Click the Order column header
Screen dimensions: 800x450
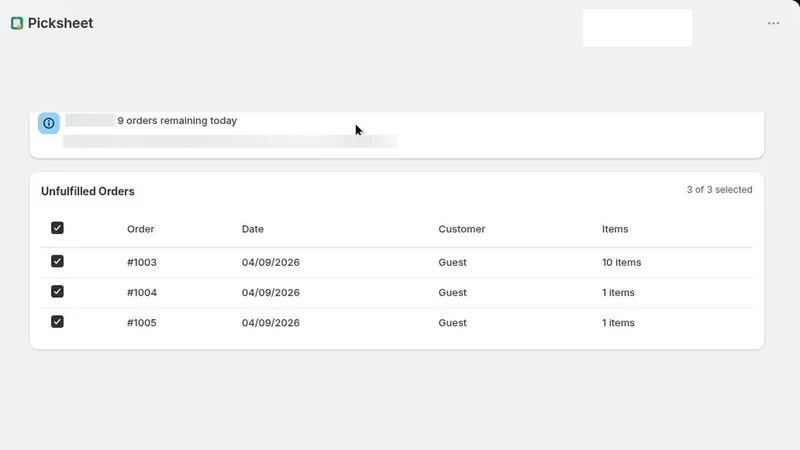click(x=141, y=229)
